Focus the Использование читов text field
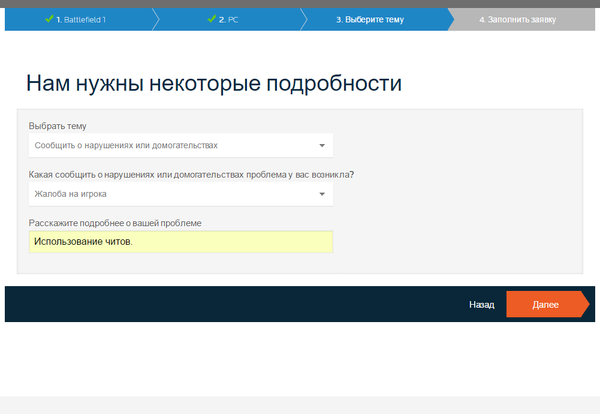The image size is (600, 414). (180, 242)
